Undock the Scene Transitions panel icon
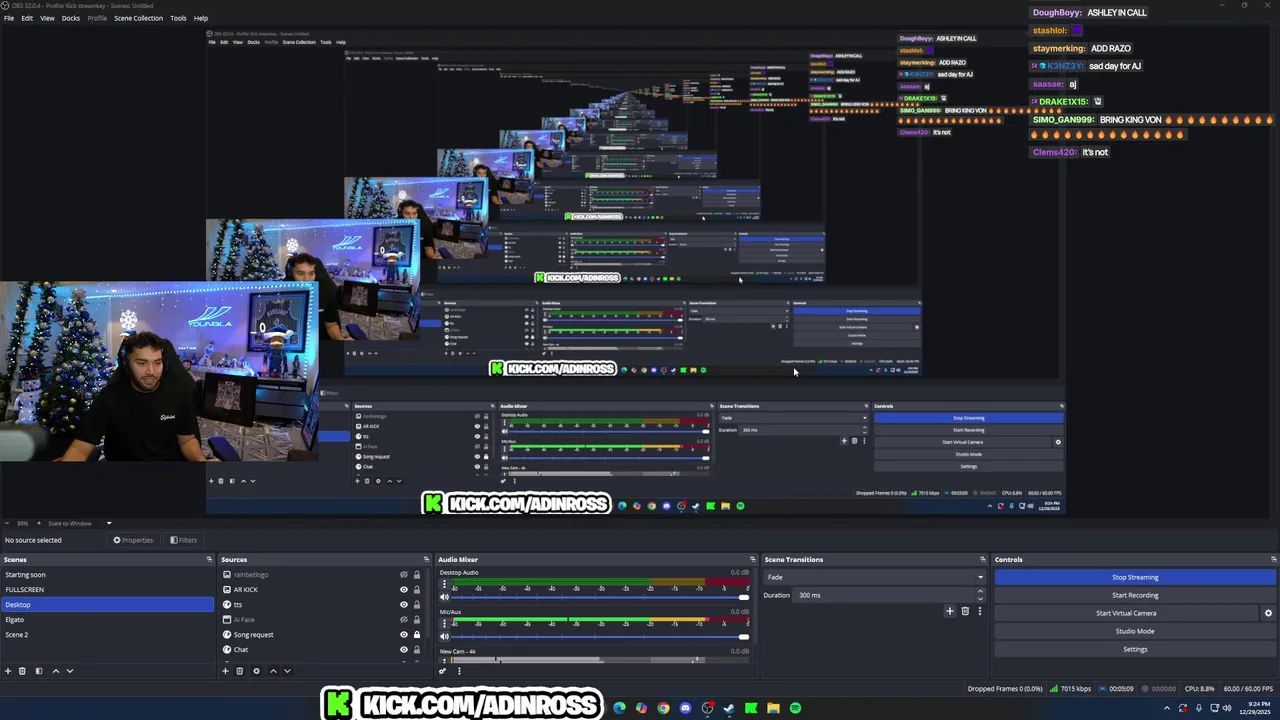The width and height of the screenshot is (1280, 720). tap(983, 559)
